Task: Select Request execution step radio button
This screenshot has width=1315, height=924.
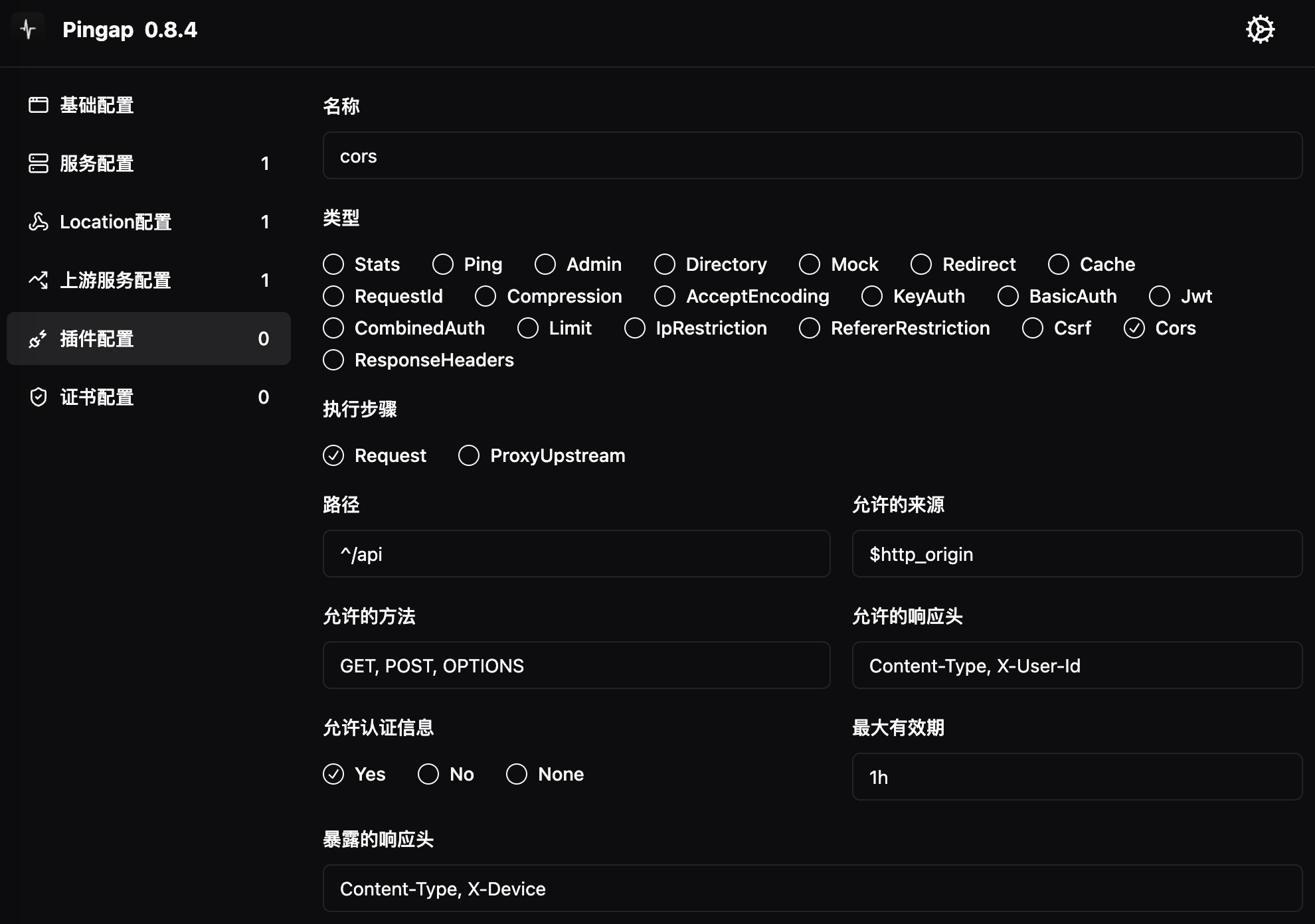Action: [333, 456]
